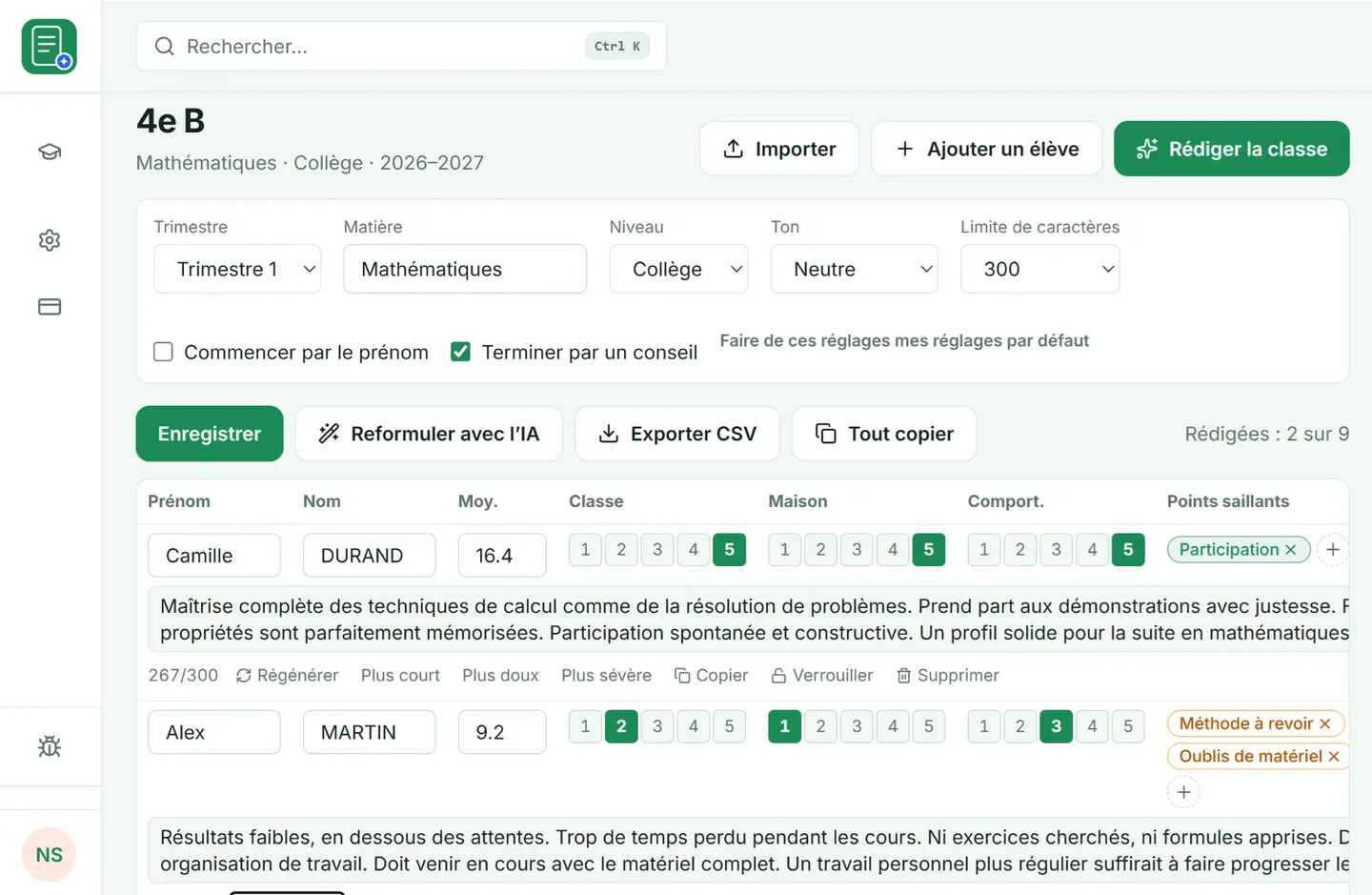1372x895 pixels.
Task: Click the 267/300 character count
Action: tap(183, 675)
